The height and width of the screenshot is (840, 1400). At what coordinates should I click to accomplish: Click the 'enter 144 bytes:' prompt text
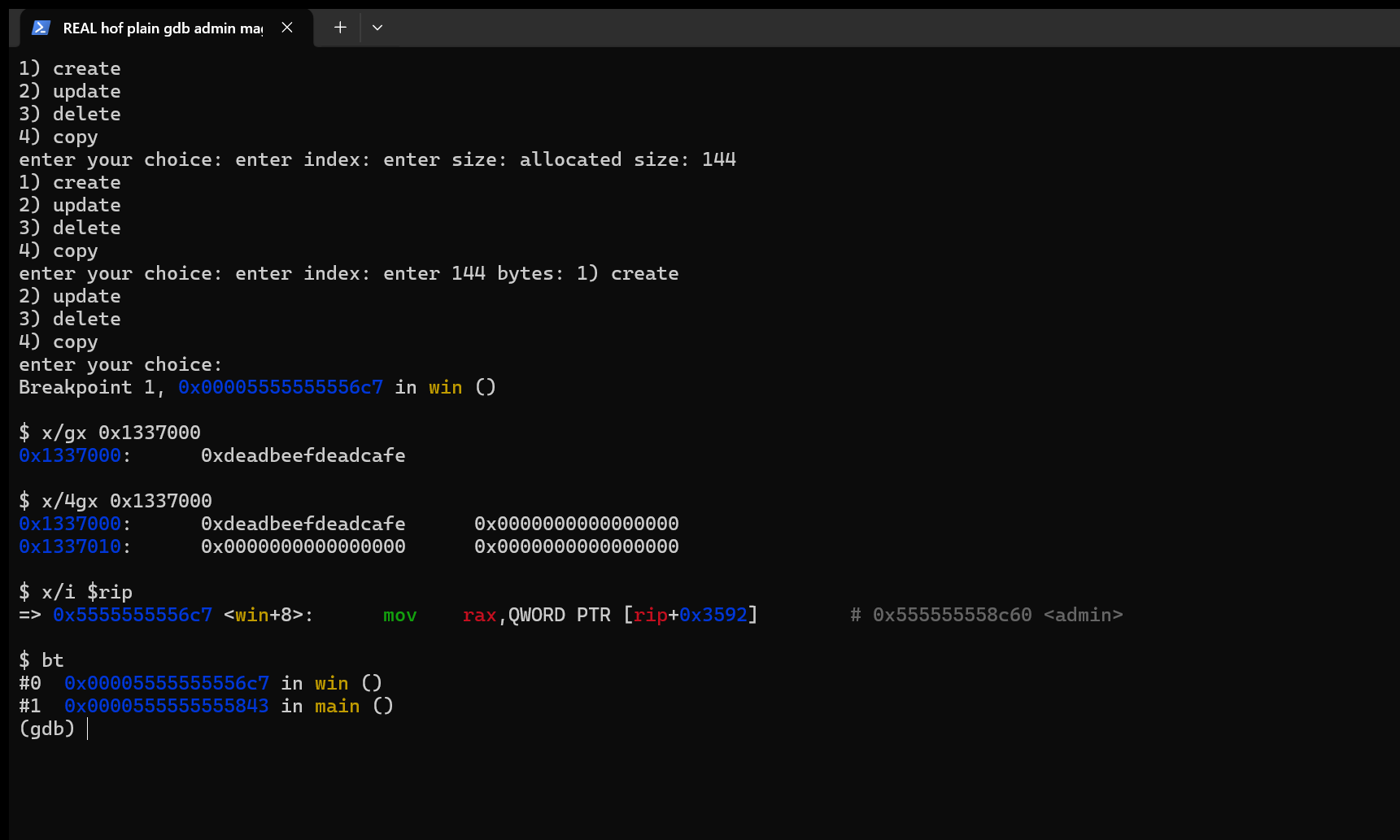474,273
